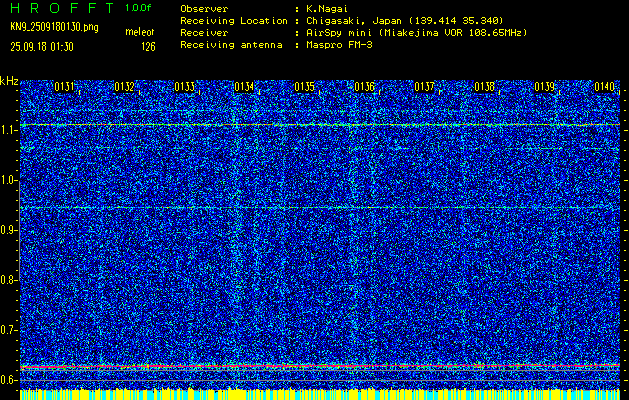Click the bright horizontal line at 1.1 kHz

pyautogui.click(x=320, y=125)
